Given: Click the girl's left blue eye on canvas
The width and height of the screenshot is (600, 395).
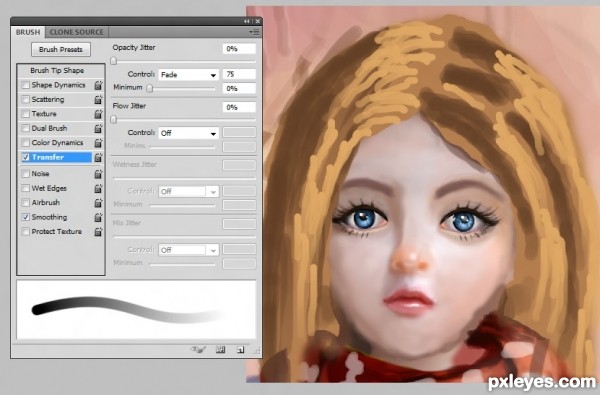Looking at the screenshot, I should pyautogui.click(x=363, y=219).
